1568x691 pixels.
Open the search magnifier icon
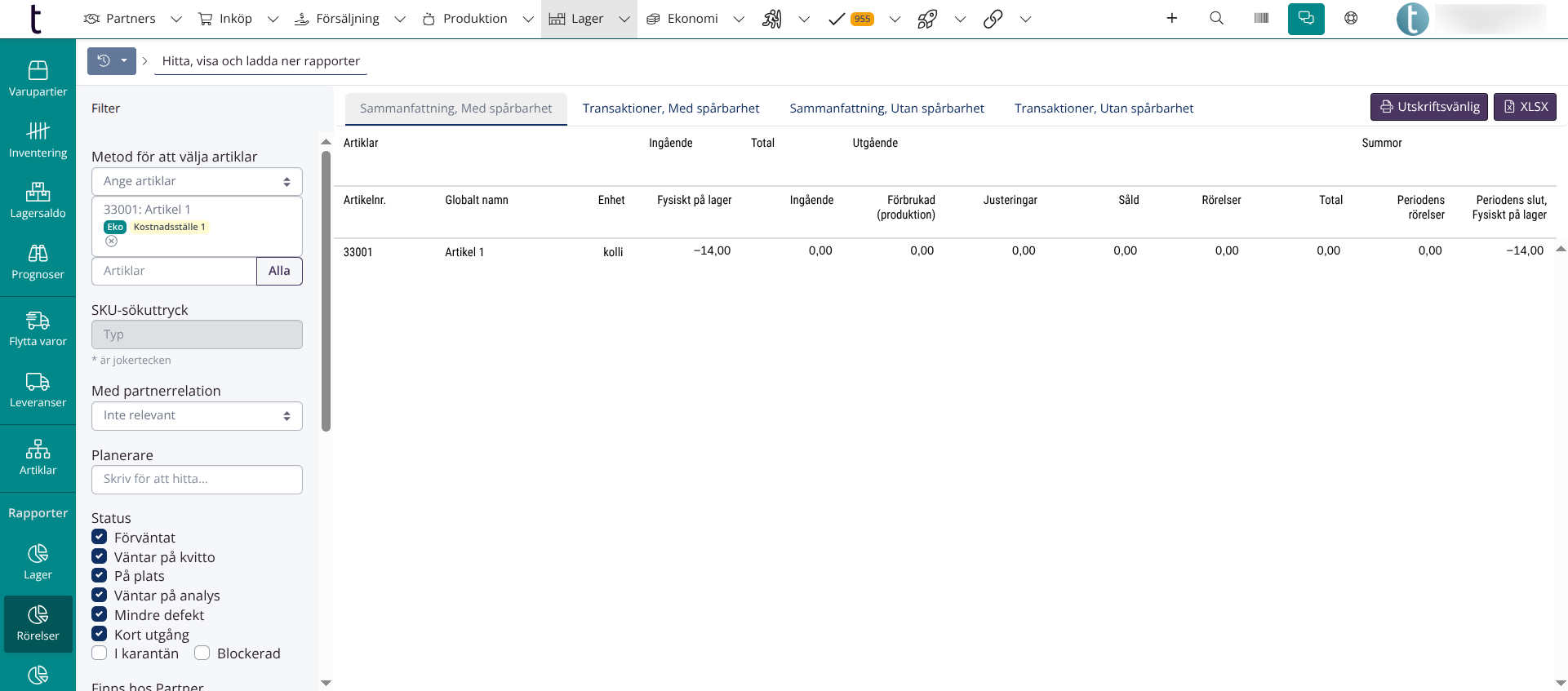[x=1216, y=19]
